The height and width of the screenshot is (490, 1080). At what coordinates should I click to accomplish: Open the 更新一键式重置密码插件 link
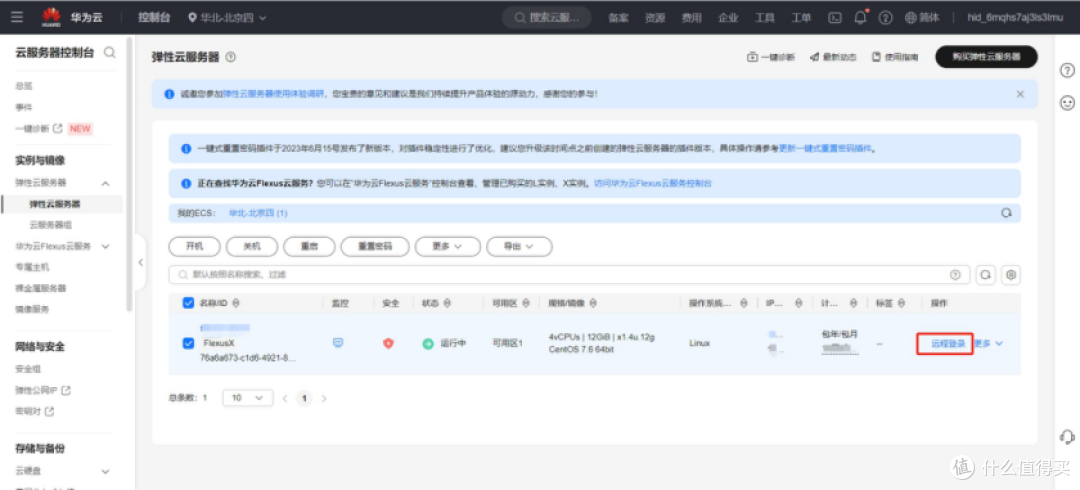click(x=825, y=148)
